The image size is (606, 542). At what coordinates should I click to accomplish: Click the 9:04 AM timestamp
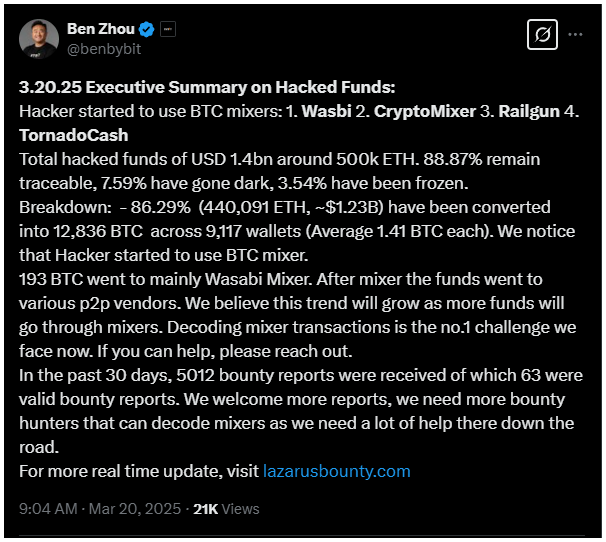click(x=48, y=508)
